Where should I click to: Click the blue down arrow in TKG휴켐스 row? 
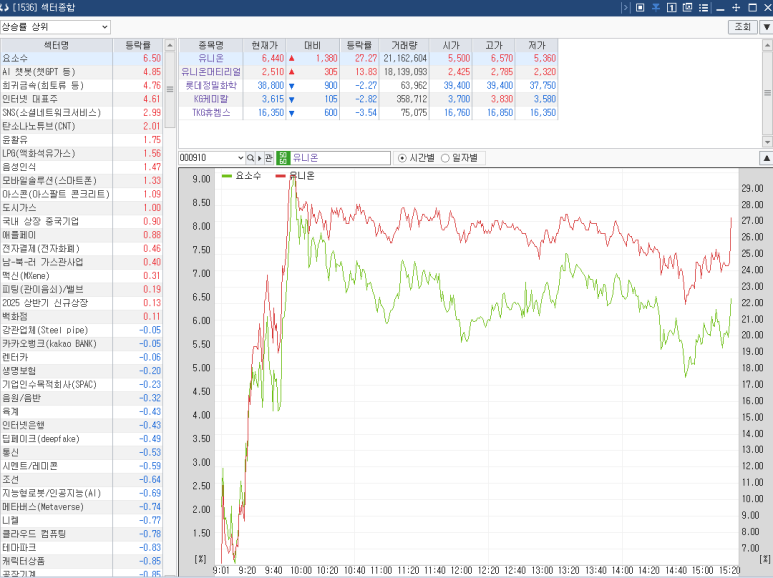(x=291, y=113)
